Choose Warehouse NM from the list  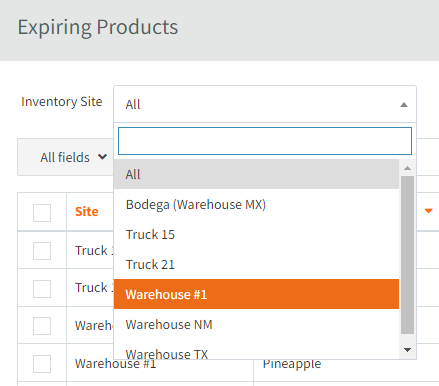point(256,324)
